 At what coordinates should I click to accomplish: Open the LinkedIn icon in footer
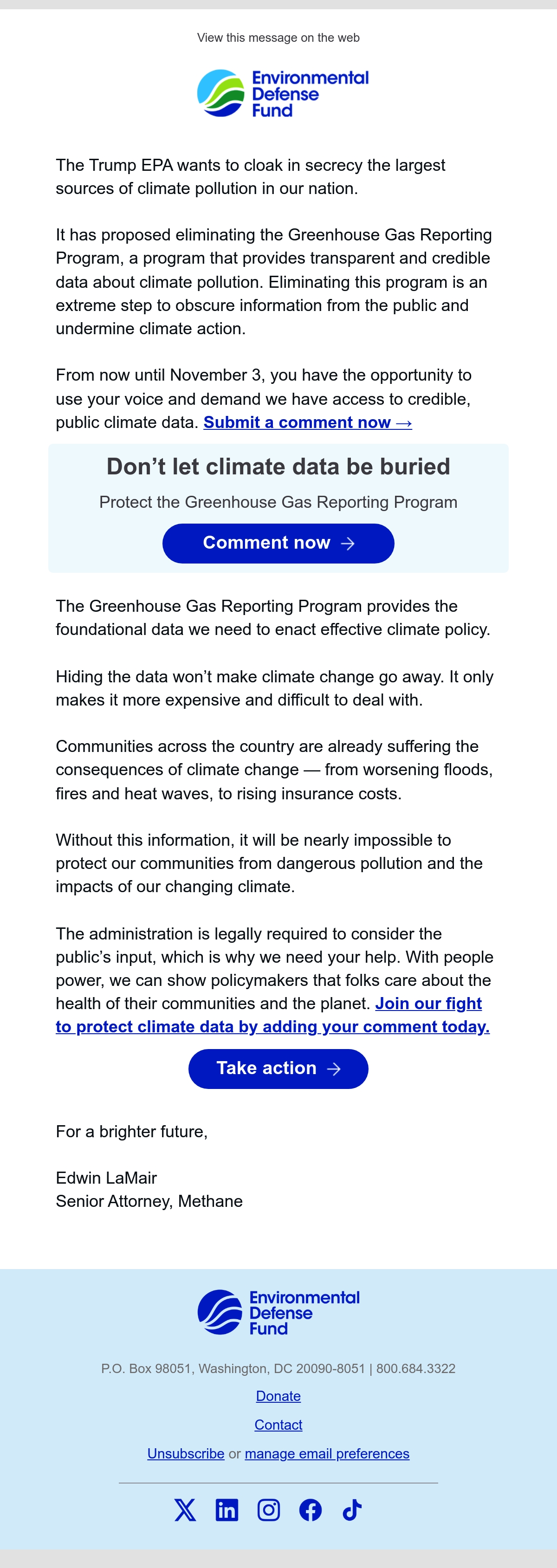tap(227, 1510)
